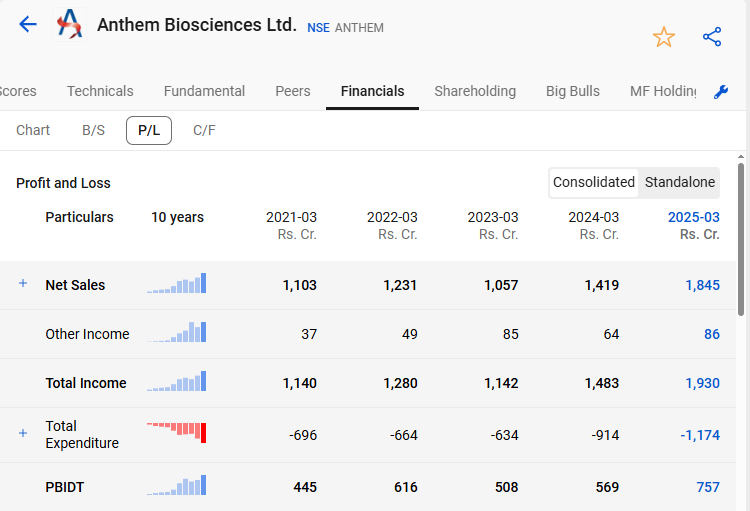
Task: Expand the Total Expenditure row
Action: pyautogui.click(x=22, y=433)
